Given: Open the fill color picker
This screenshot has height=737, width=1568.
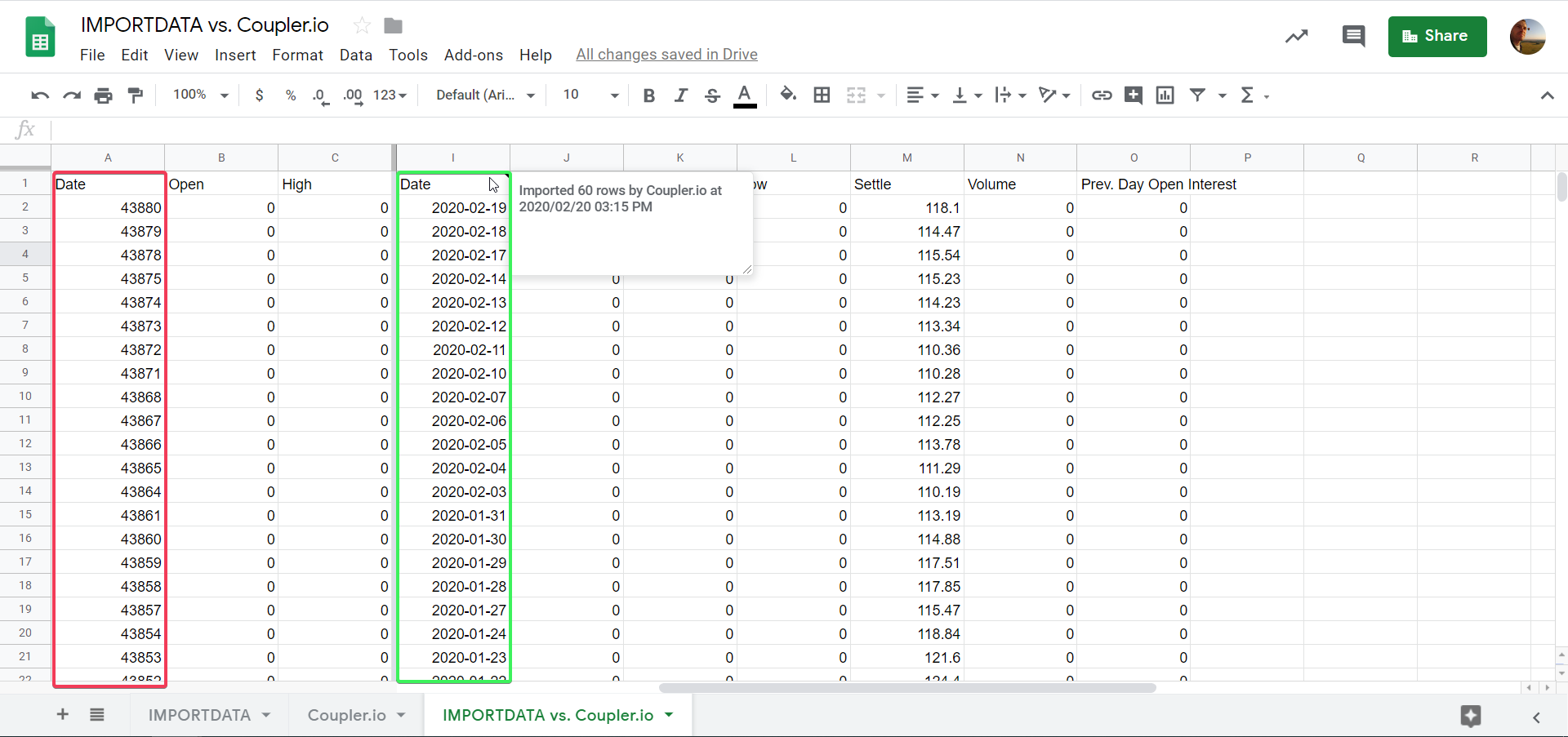Looking at the screenshot, I should 788,95.
